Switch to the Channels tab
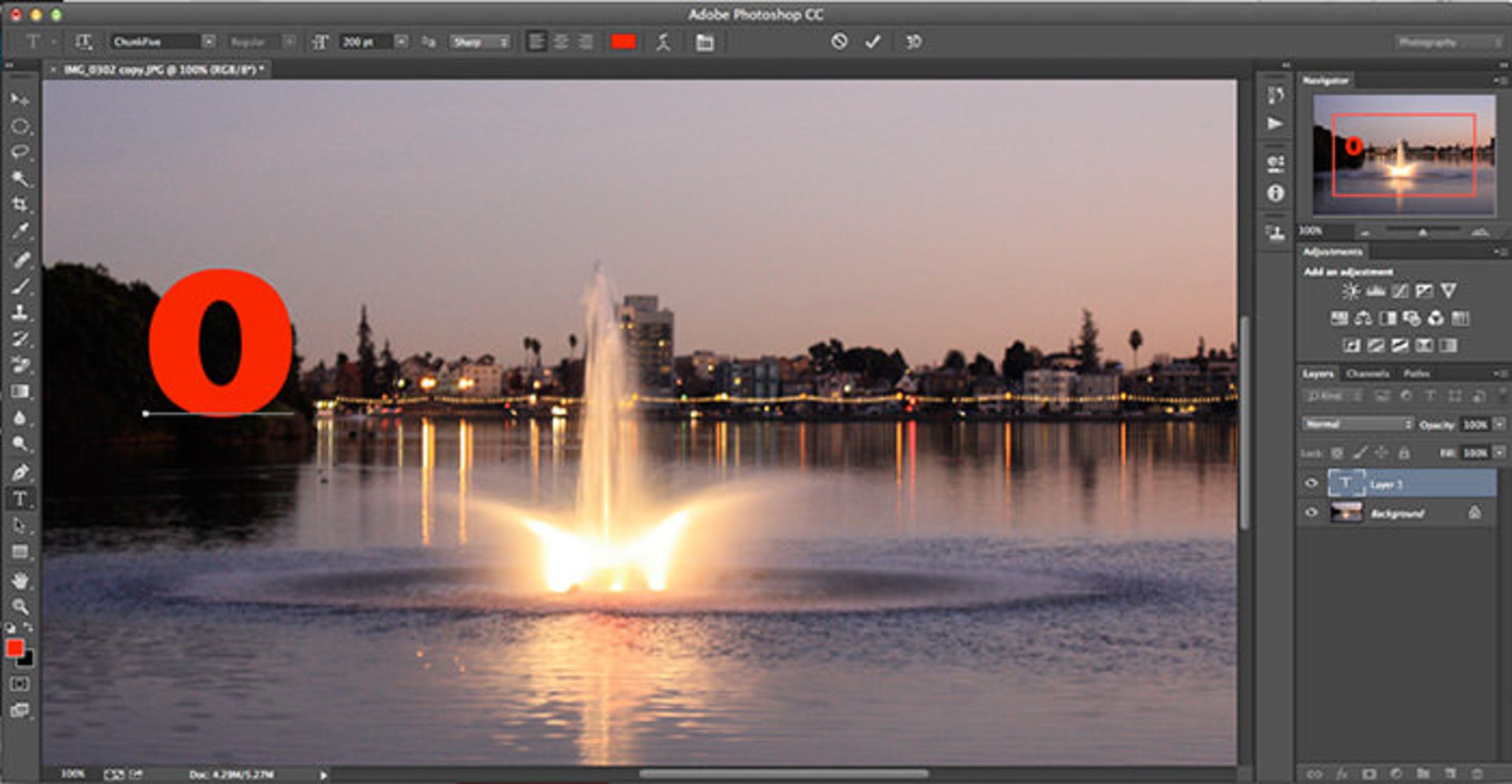Image resolution: width=1512 pixels, height=784 pixels. 1367,373
